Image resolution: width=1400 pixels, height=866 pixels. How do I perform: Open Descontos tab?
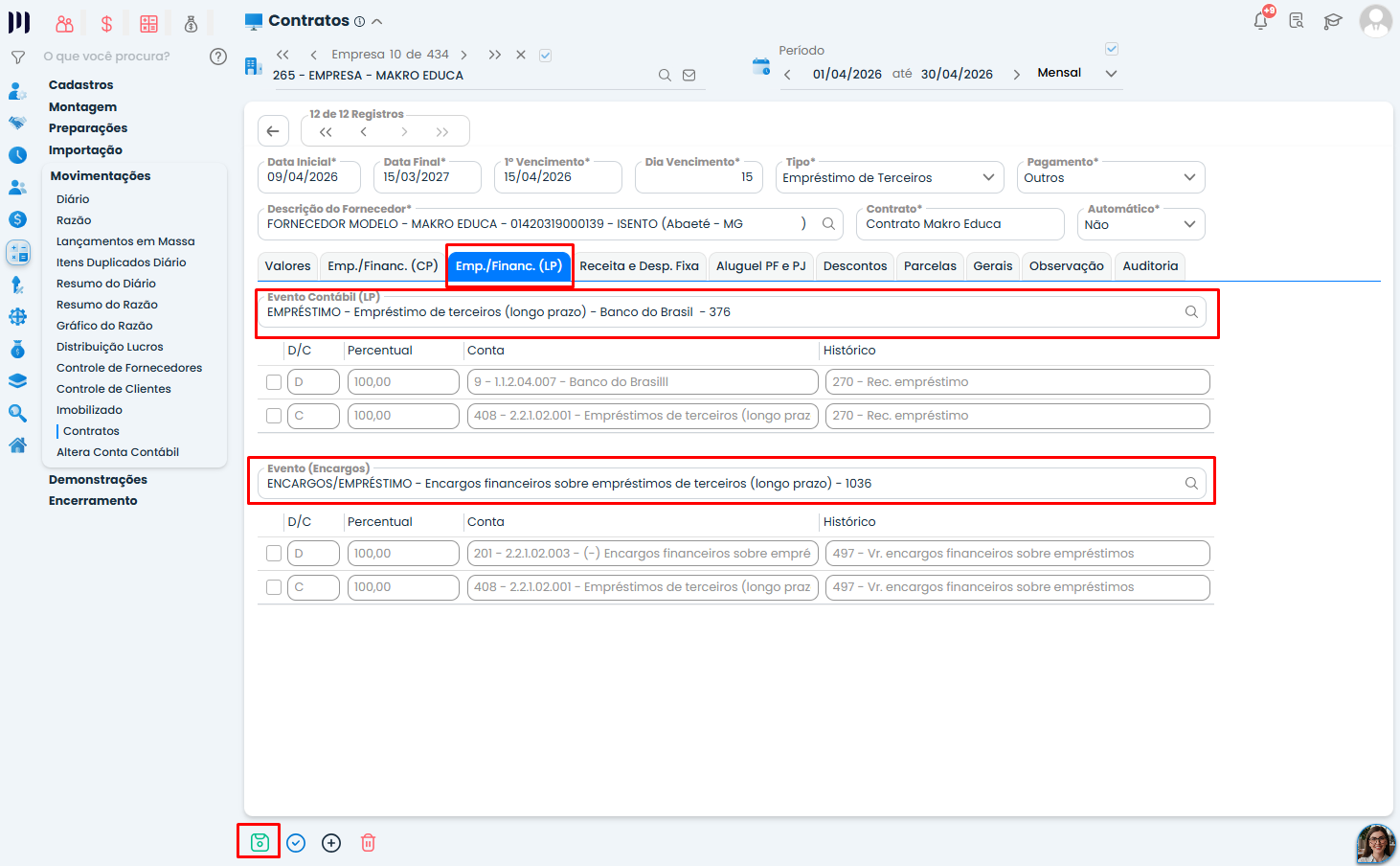pos(855,266)
